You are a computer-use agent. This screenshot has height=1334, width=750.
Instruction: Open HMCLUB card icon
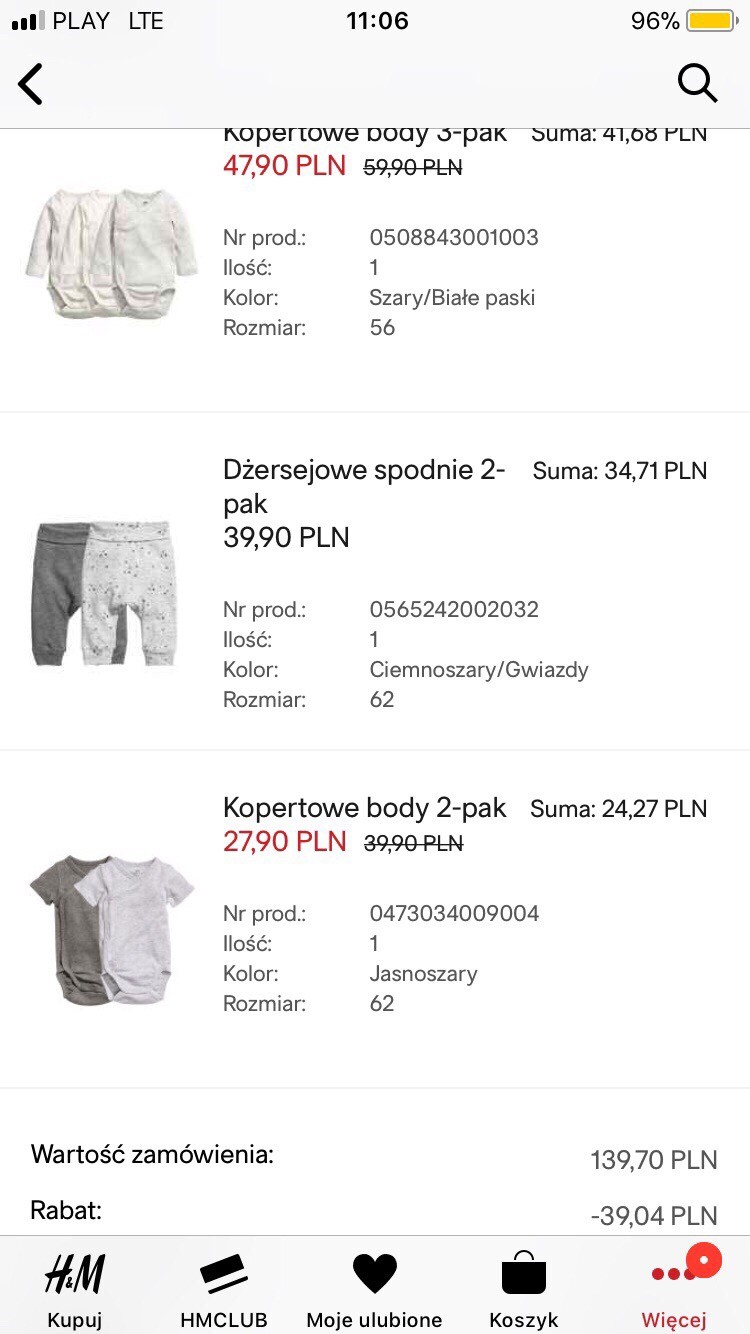coord(224,1274)
